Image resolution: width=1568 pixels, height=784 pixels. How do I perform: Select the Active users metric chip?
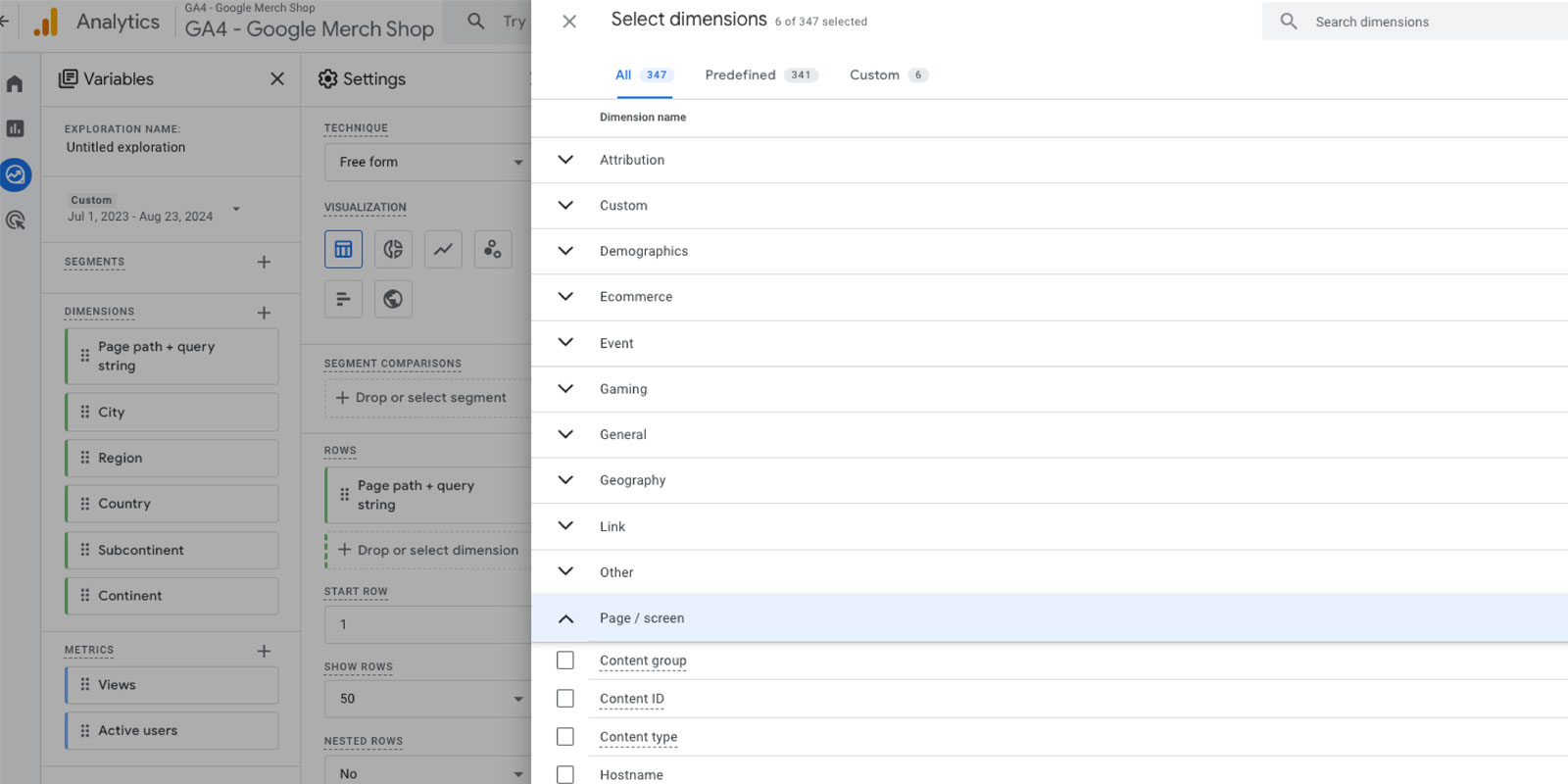(x=171, y=730)
